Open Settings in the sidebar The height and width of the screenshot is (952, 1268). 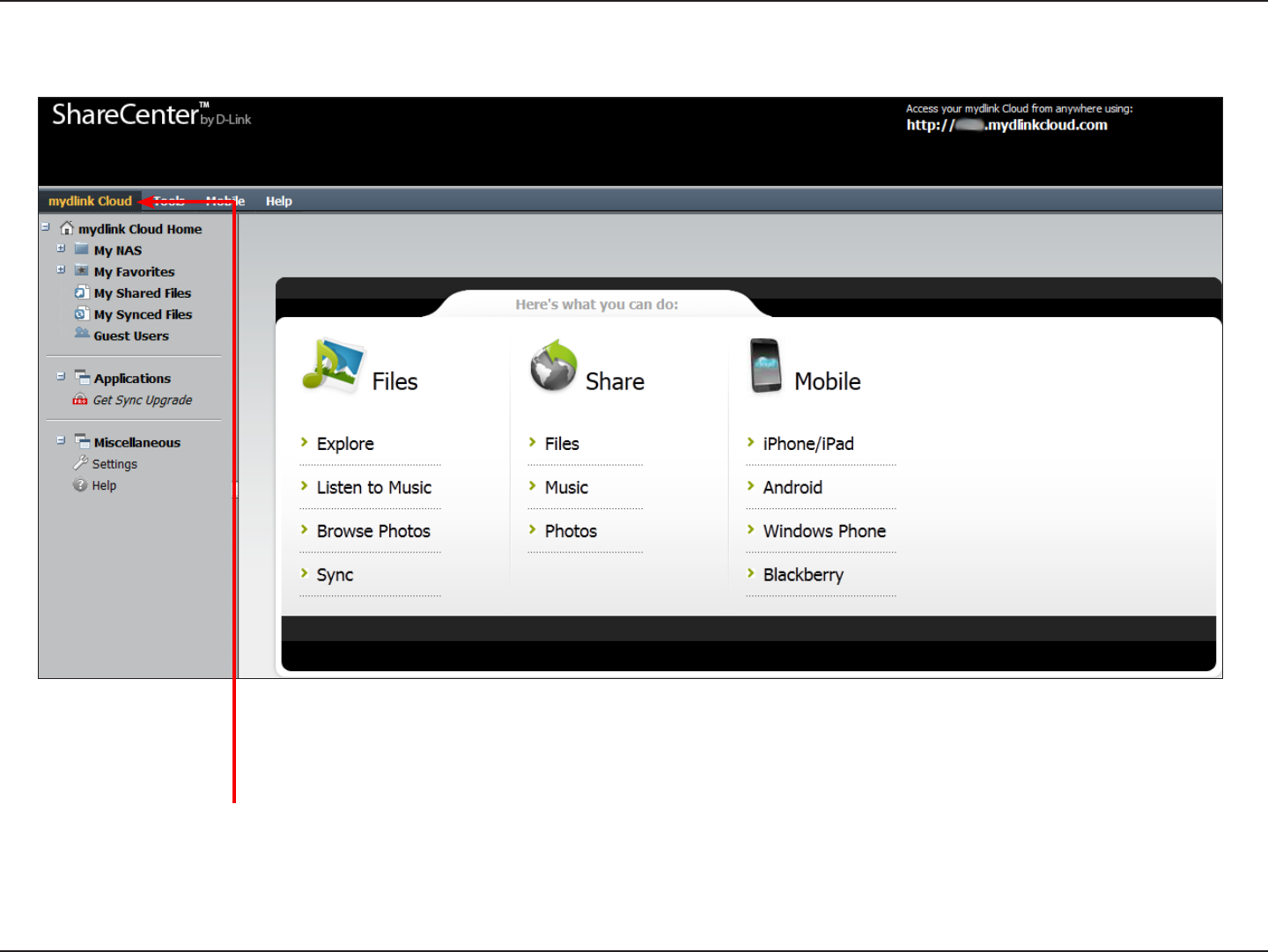115,464
